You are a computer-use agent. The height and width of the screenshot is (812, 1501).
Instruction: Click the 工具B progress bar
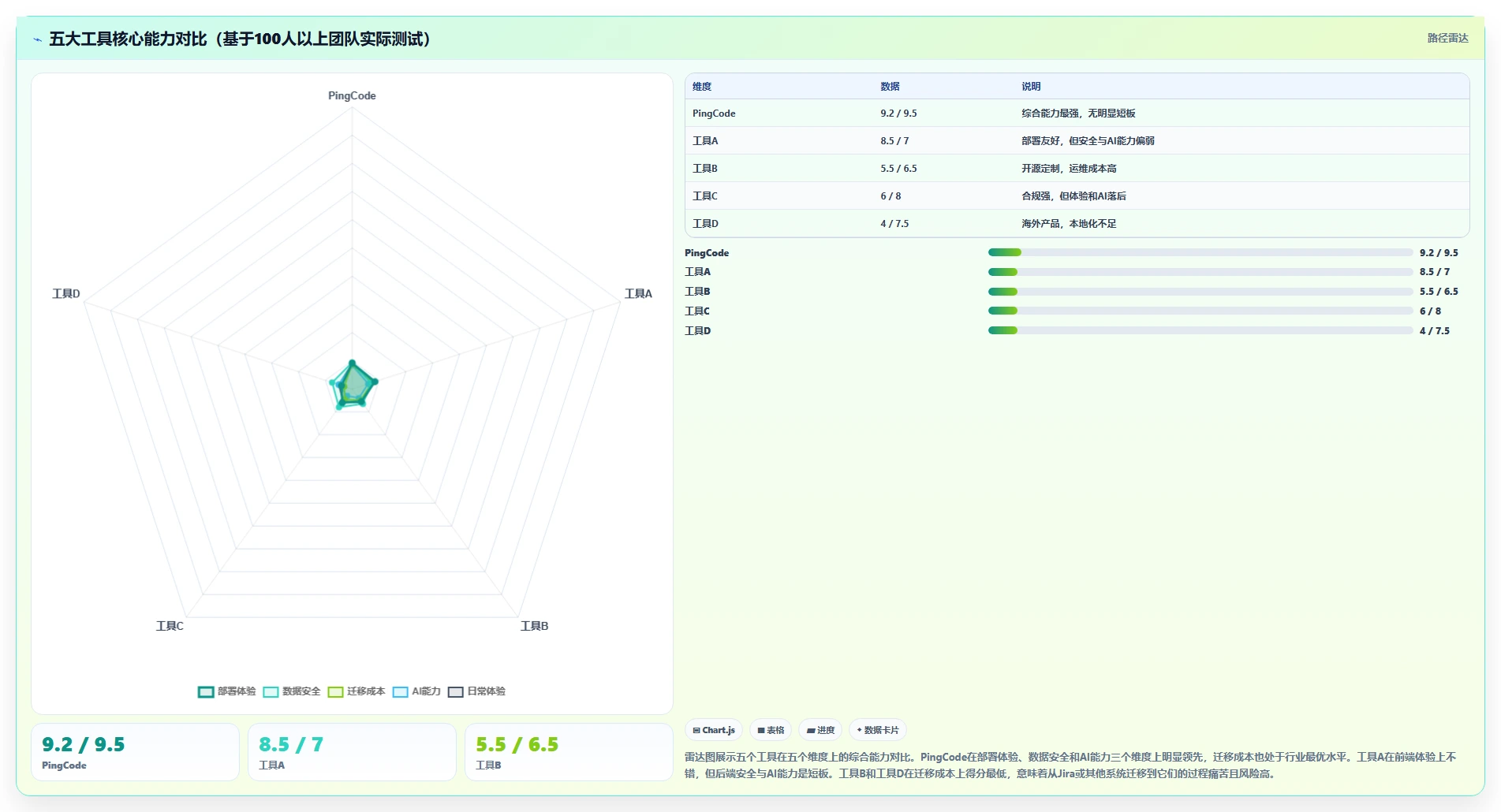point(1200,292)
